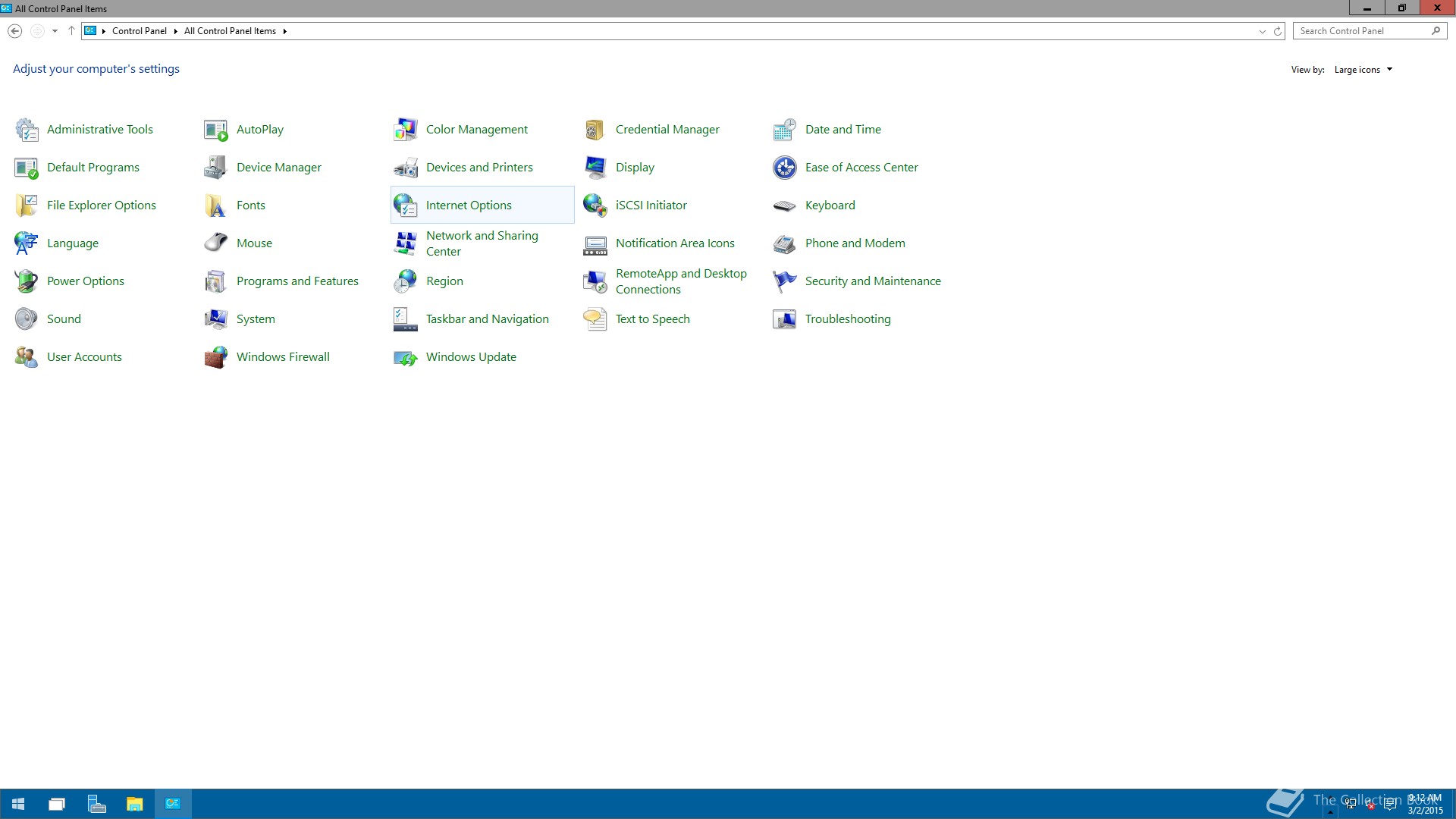Open the Text to Speech icon
This screenshot has width=1456, height=819.
[595, 319]
